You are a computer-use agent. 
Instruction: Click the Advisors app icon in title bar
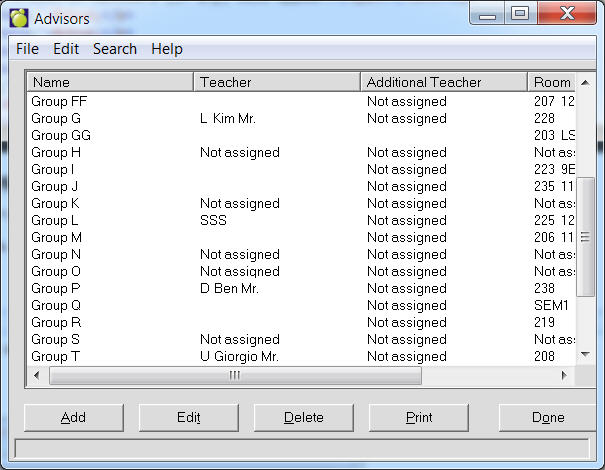click(18, 17)
